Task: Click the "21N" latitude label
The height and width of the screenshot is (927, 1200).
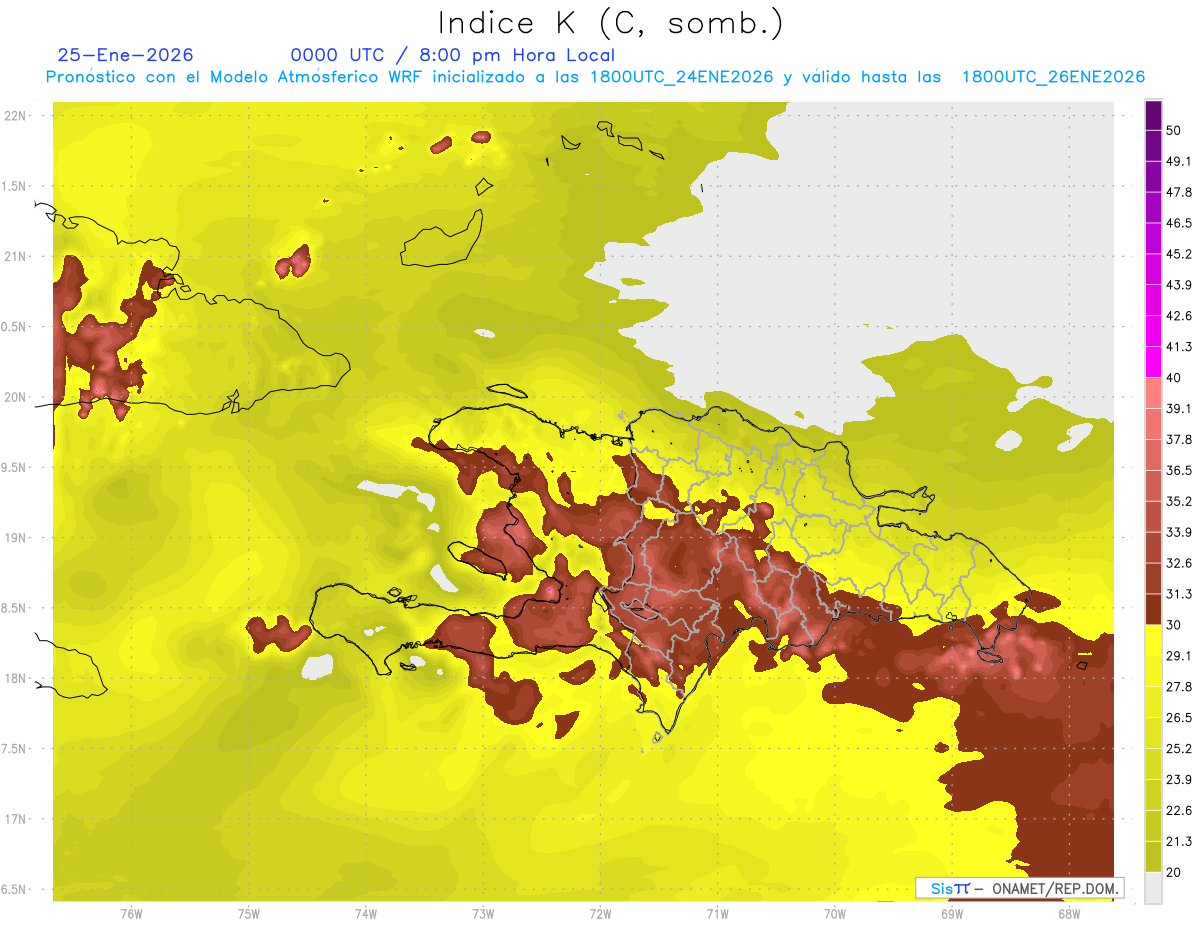Action: click(16, 256)
